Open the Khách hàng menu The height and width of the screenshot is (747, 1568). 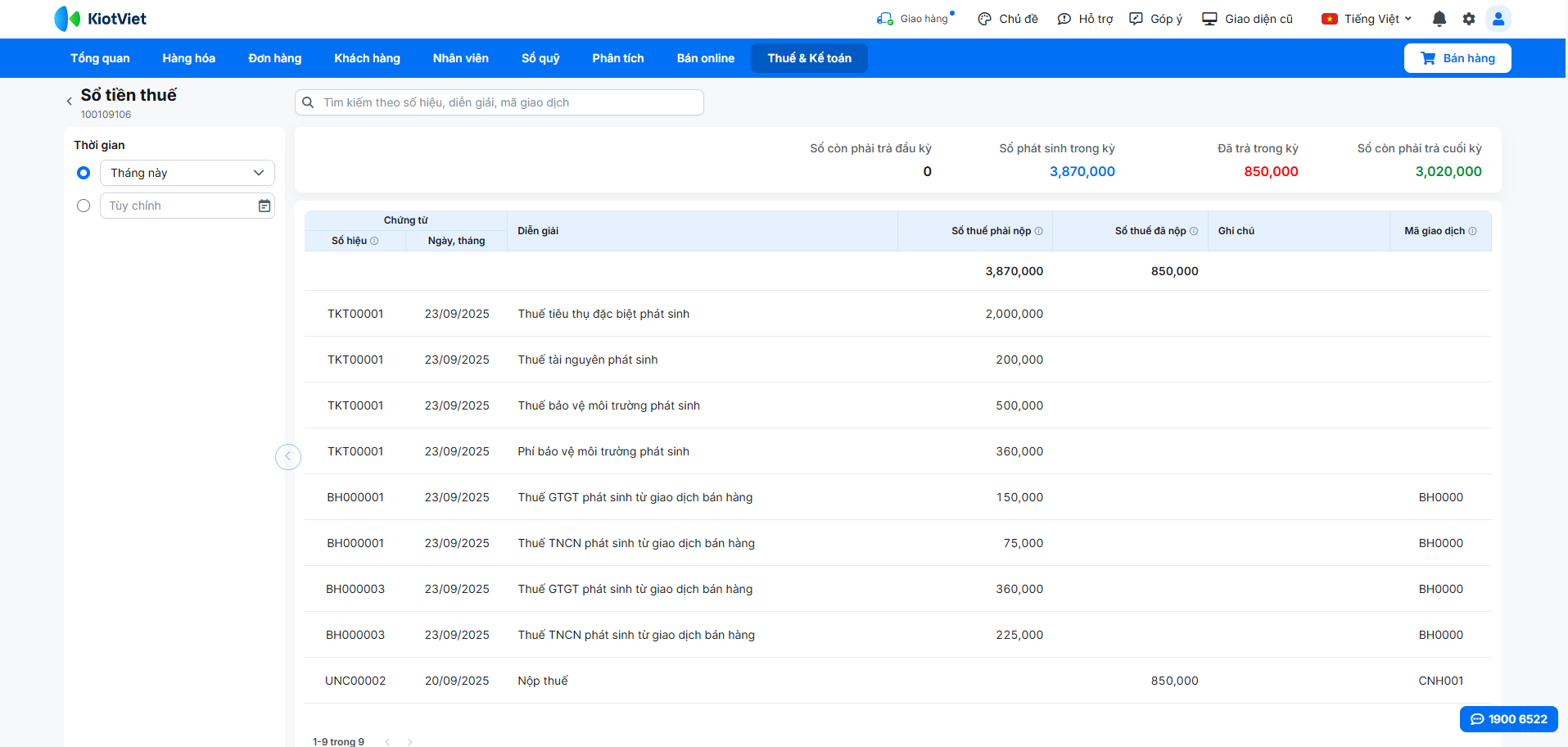(x=367, y=58)
